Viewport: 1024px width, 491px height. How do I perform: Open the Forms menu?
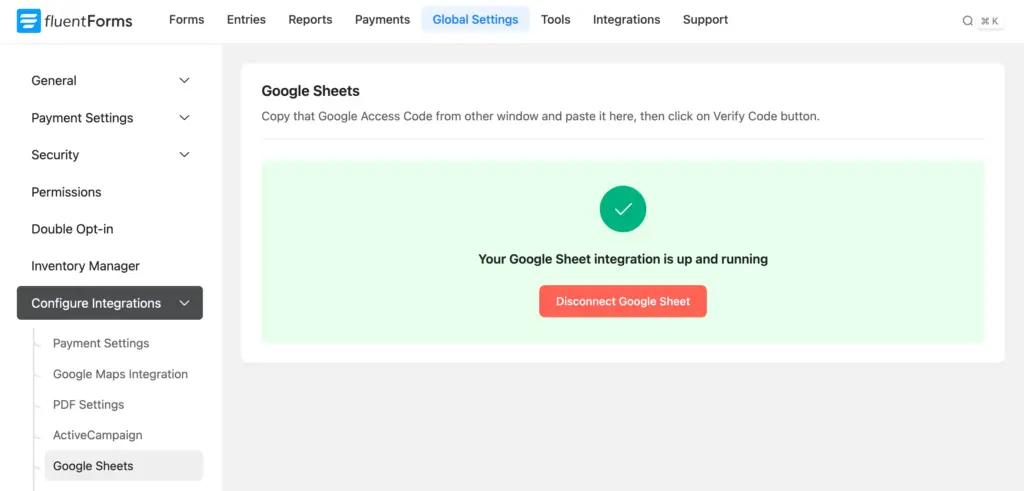click(187, 20)
